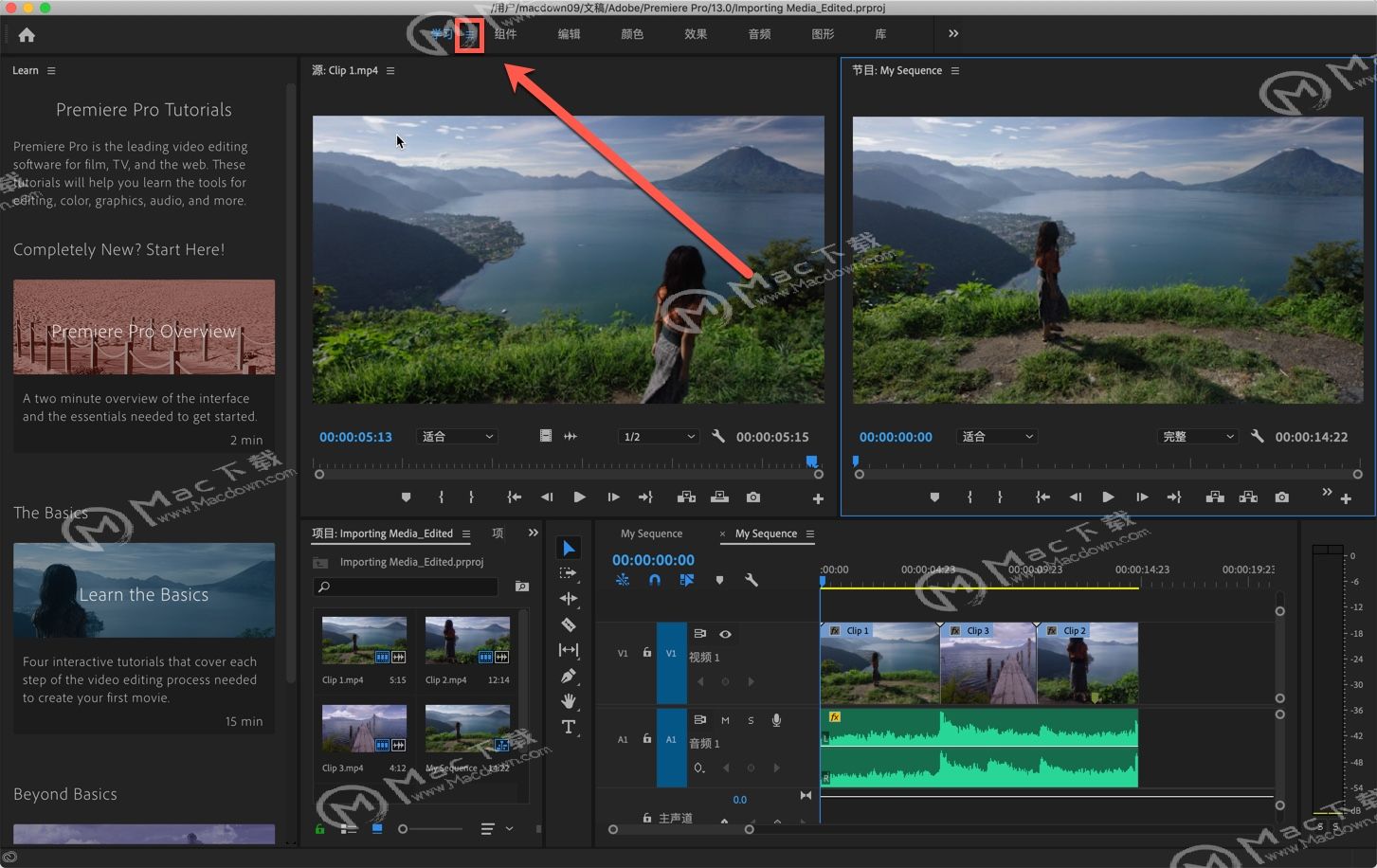Go to In point in Source monitor
Image resolution: width=1377 pixels, height=868 pixels.
pyautogui.click(x=514, y=497)
